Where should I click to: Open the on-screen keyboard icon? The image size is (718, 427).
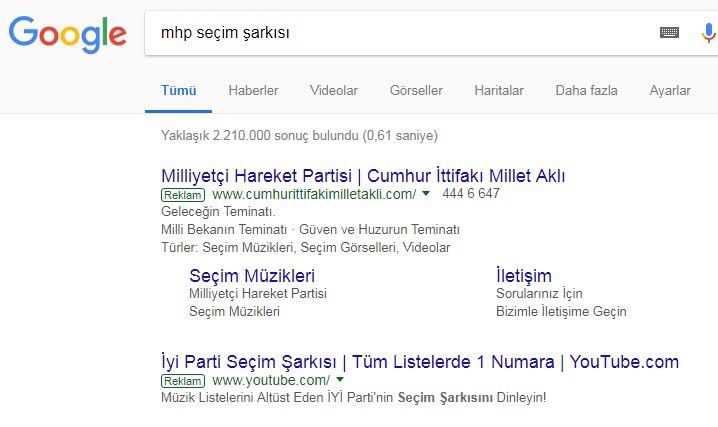point(669,32)
